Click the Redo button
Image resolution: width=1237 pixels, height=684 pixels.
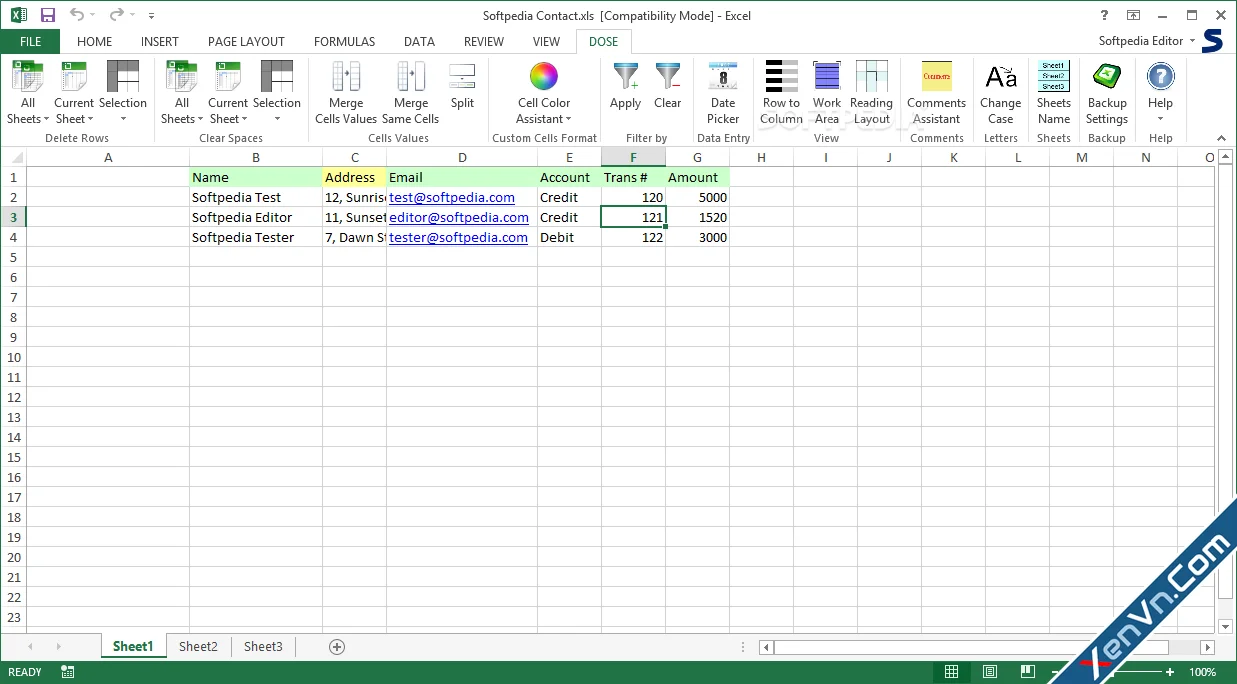(116, 15)
